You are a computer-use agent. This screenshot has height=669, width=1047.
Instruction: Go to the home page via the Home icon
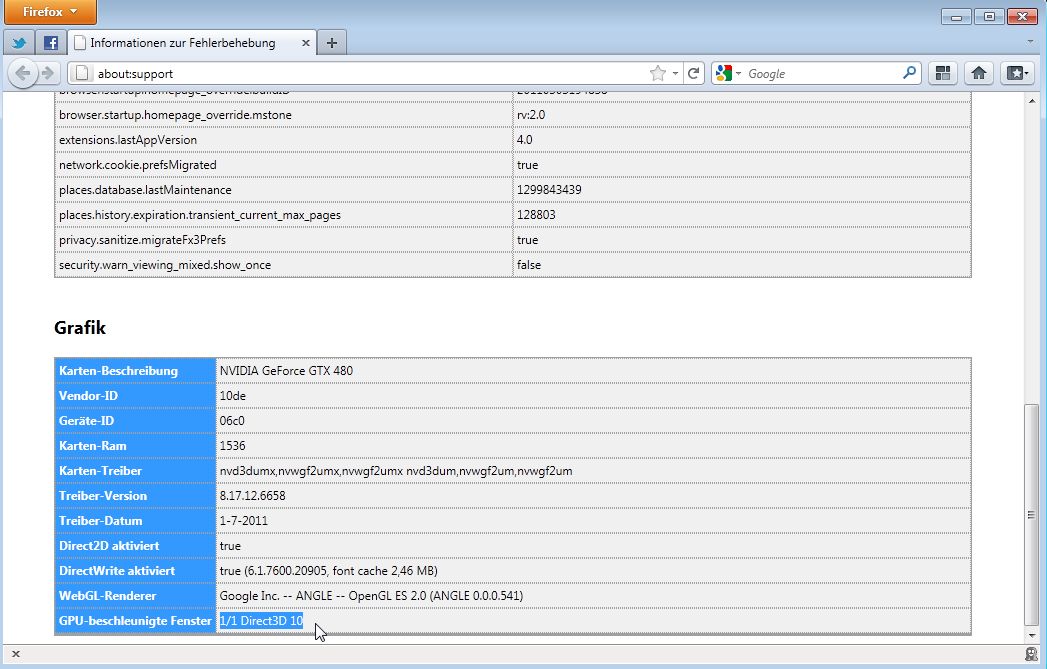[x=978, y=73]
